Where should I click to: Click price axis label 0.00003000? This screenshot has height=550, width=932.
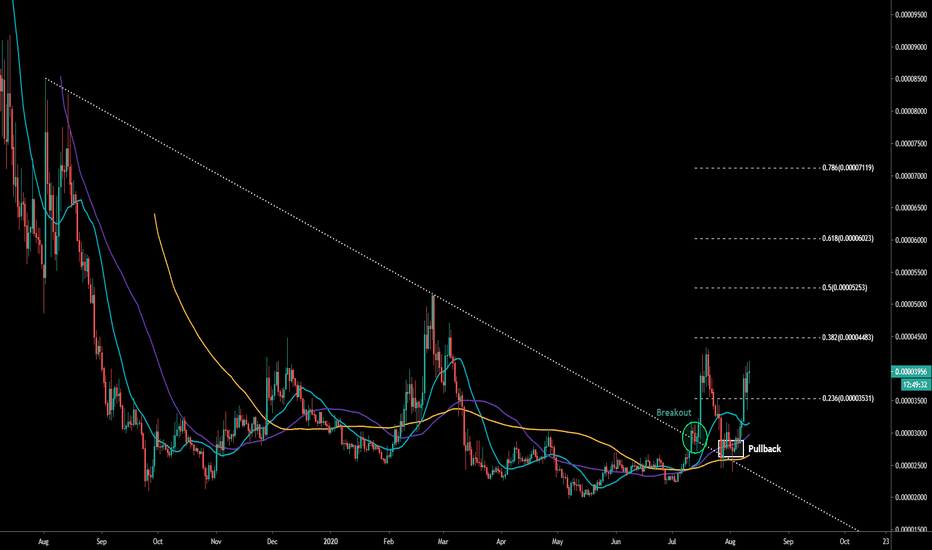click(911, 433)
